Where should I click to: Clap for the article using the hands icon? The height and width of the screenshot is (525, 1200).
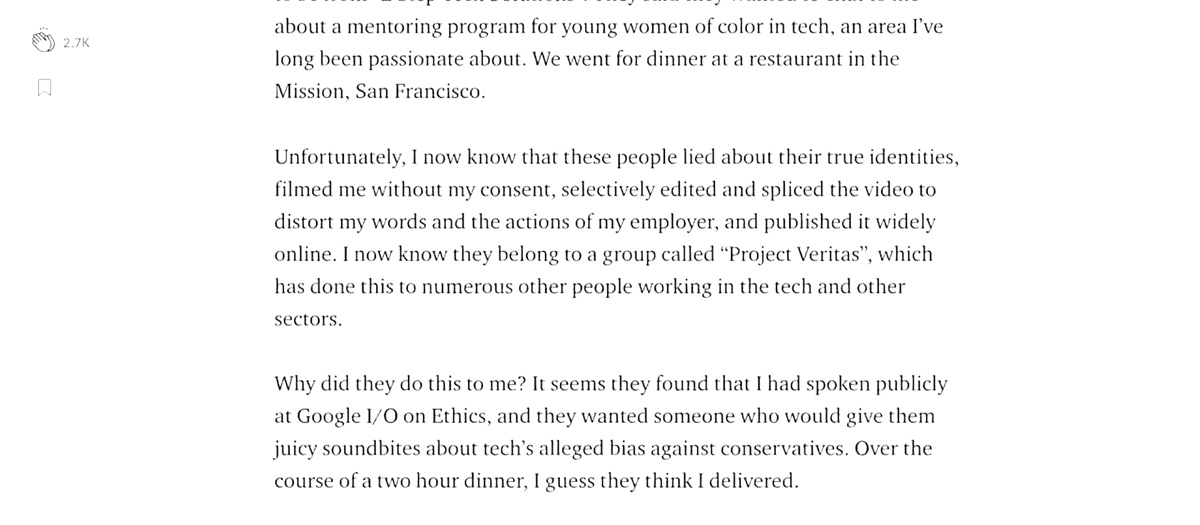point(42,41)
